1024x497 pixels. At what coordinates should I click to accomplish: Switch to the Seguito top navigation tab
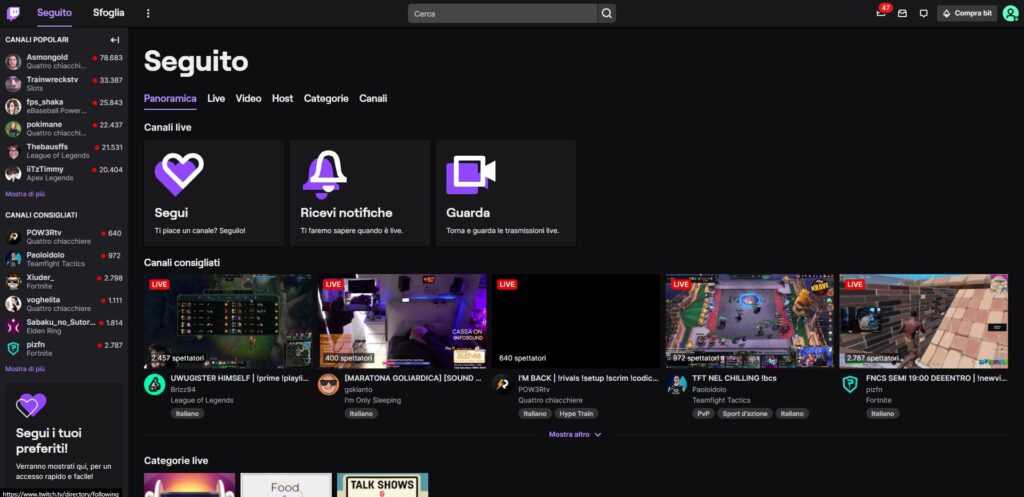[54, 13]
